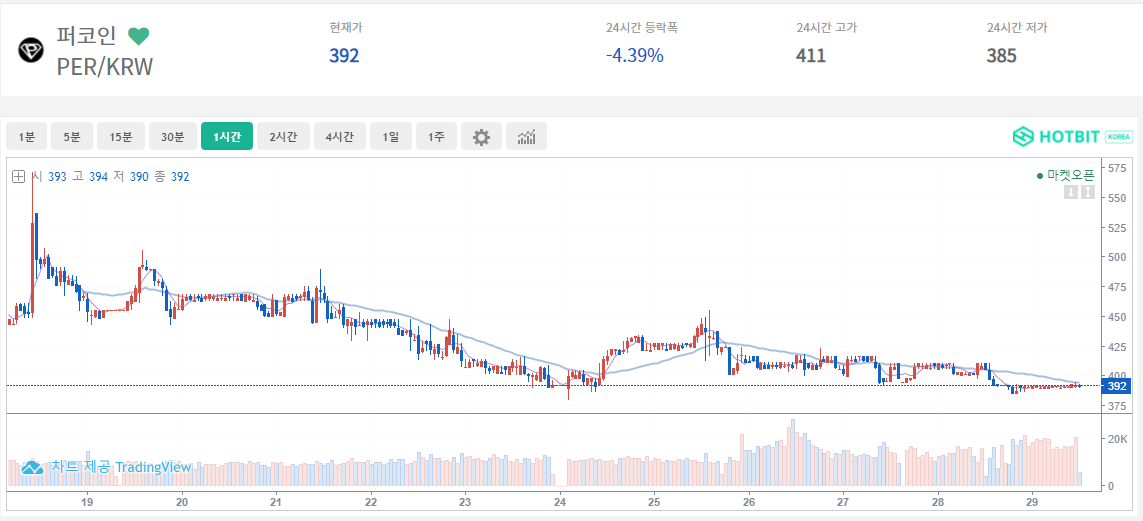Open chart settings gear icon

(x=481, y=136)
